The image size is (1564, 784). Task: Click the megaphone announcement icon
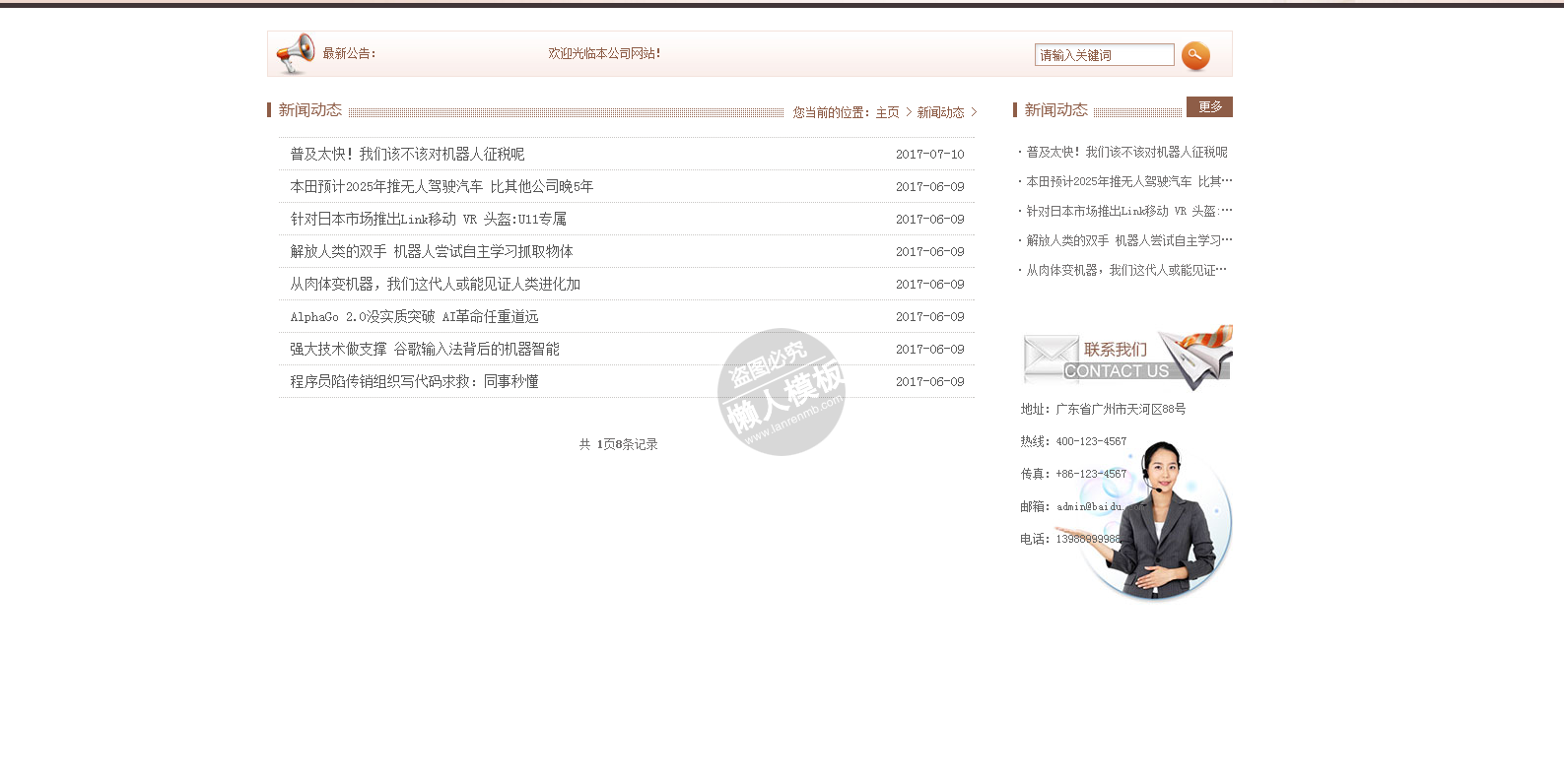(295, 53)
